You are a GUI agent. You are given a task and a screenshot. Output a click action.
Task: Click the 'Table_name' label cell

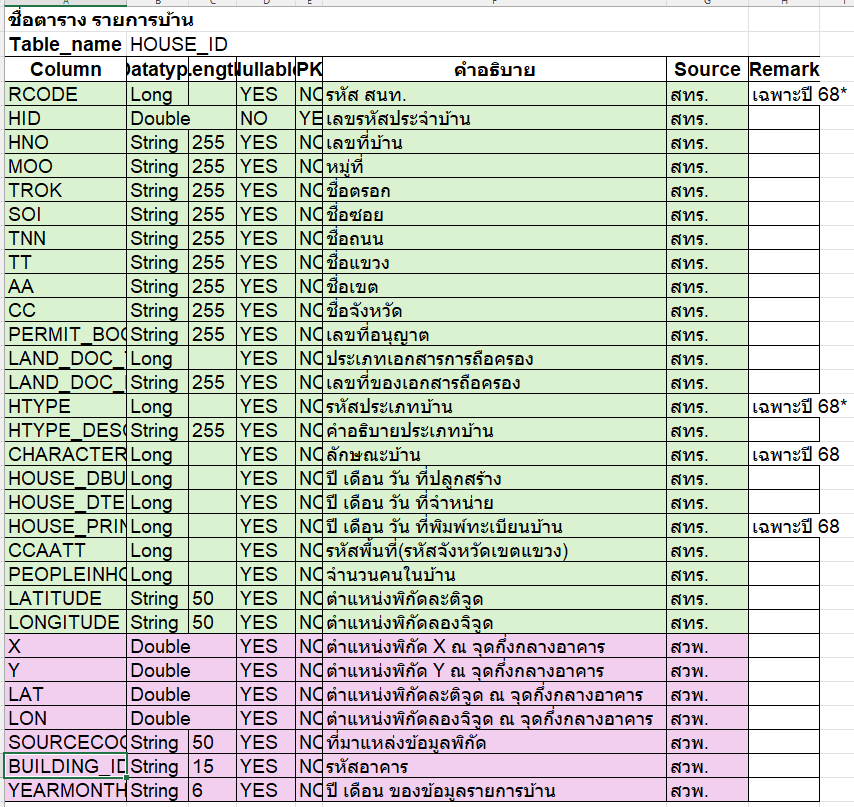(65, 44)
